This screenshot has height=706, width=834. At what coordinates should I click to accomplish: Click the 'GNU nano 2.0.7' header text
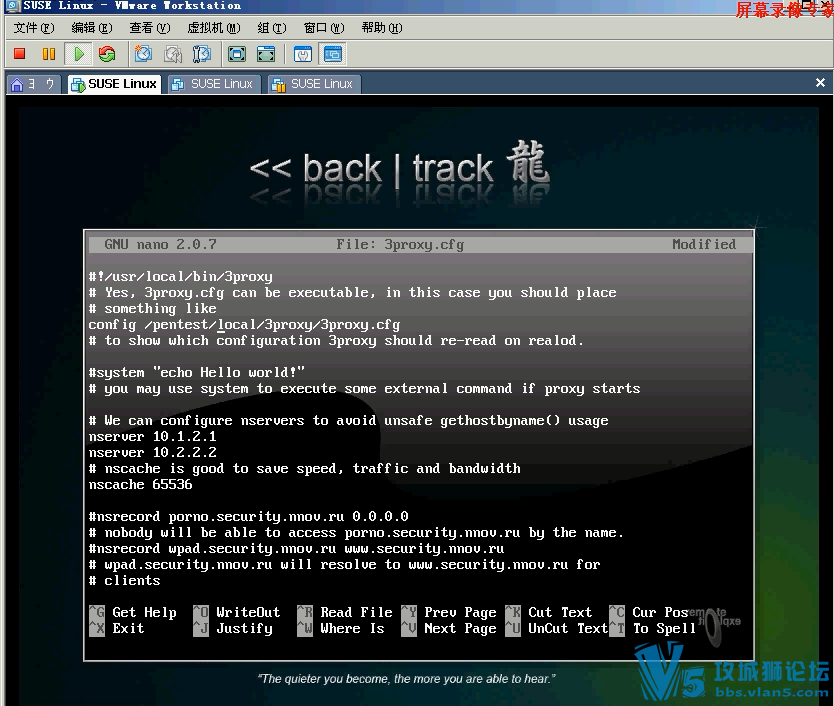(161, 244)
